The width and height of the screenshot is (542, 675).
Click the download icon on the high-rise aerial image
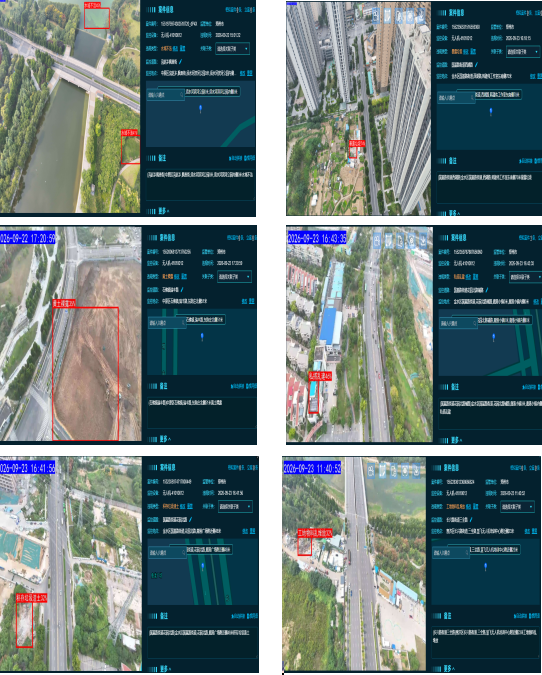(x=421, y=16)
